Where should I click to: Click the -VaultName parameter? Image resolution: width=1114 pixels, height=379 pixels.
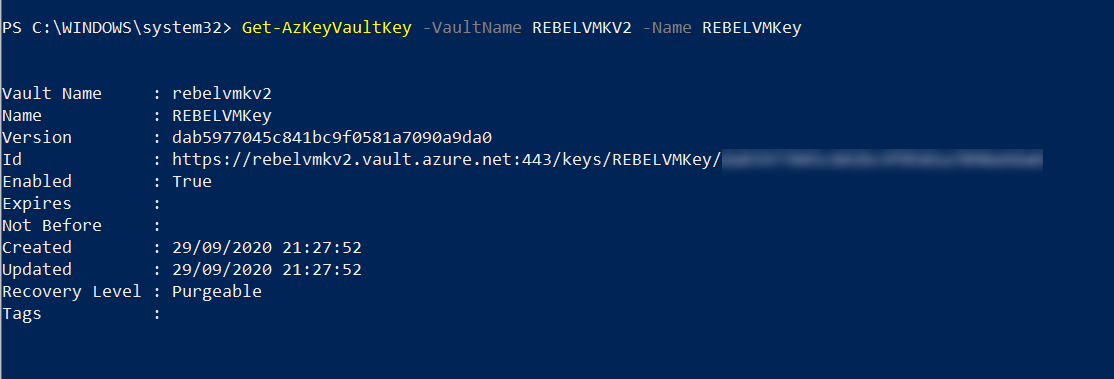472,28
